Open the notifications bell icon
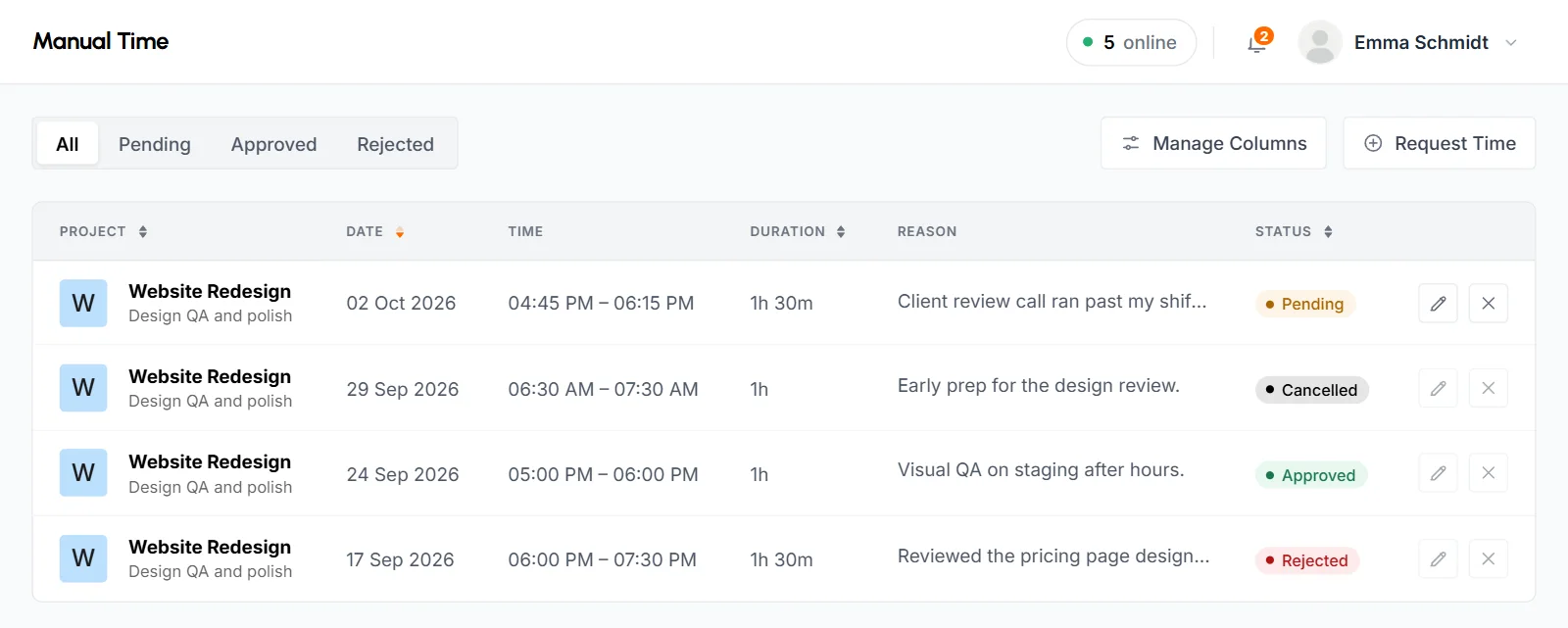 pyautogui.click(x=1257, y=43)
